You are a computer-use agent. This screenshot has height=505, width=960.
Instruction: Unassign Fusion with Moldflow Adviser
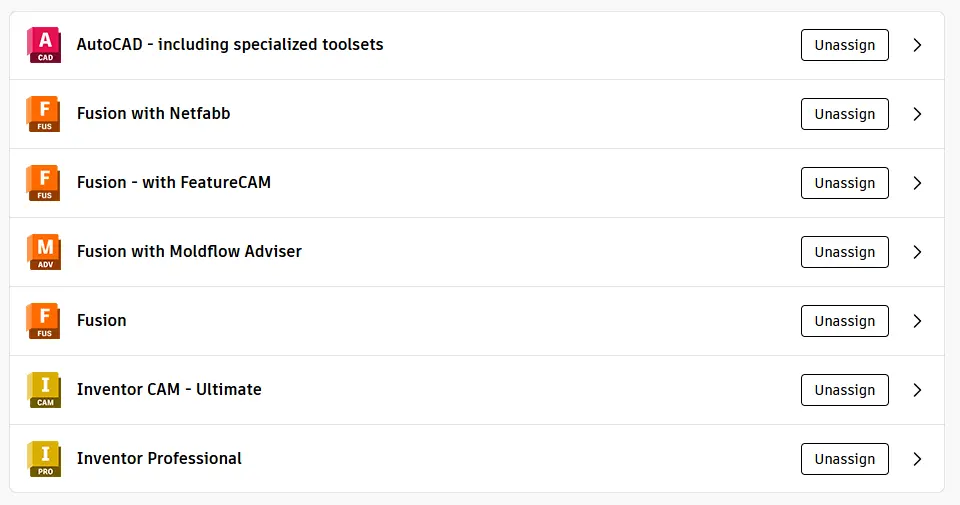coord(844,252)
